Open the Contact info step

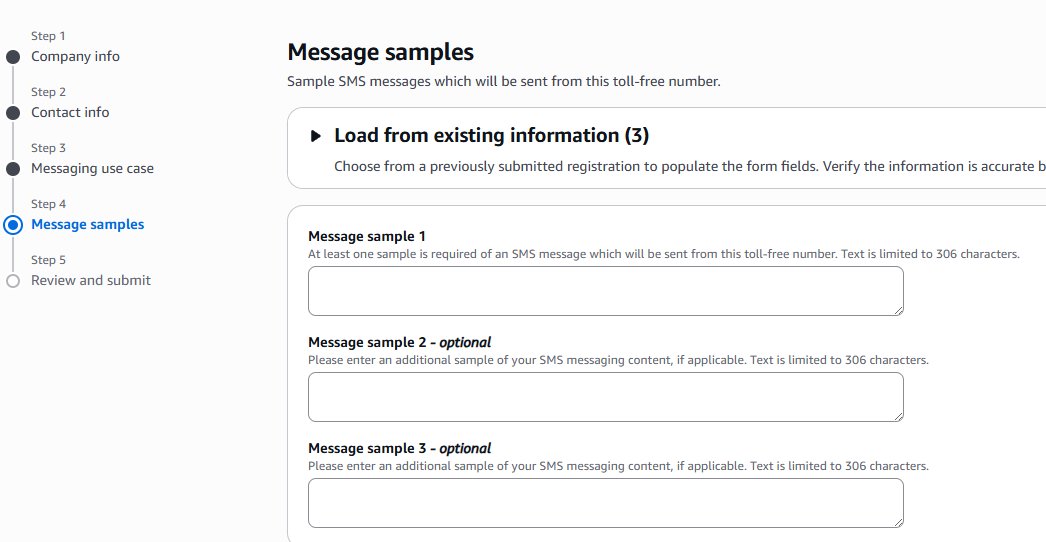70,113
